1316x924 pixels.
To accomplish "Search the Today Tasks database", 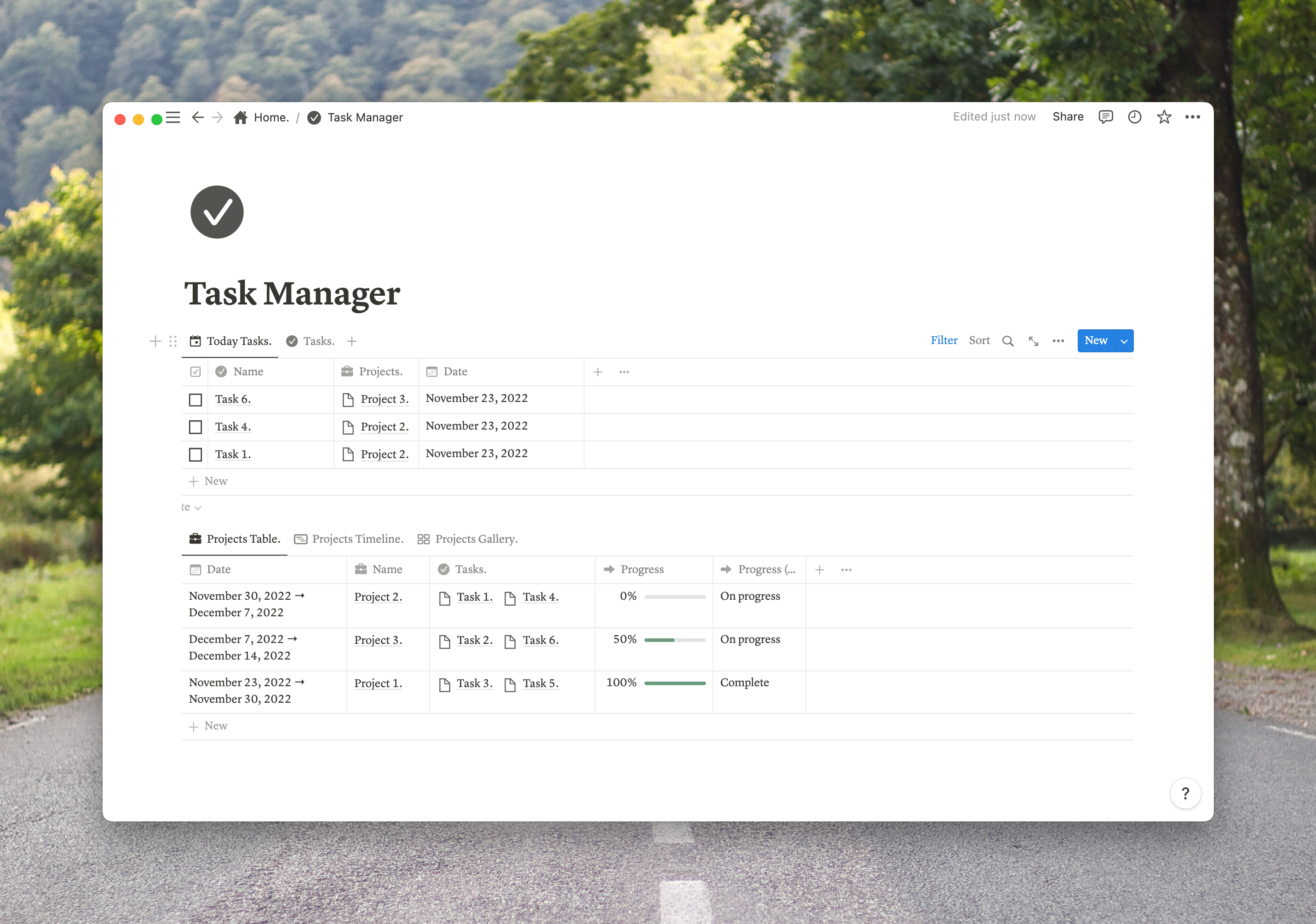I will point(1008,341).
